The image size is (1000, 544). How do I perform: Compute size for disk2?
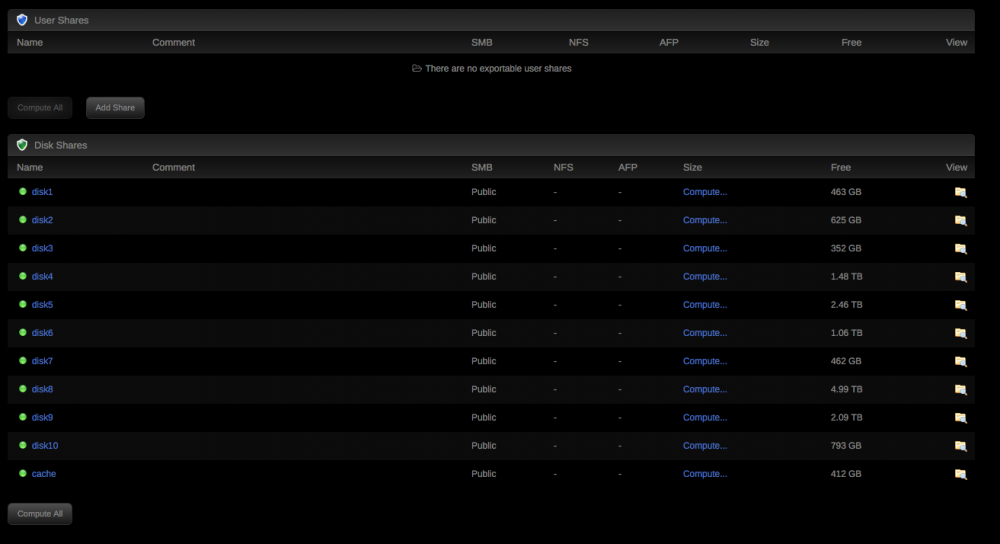(x=705, y=220)
